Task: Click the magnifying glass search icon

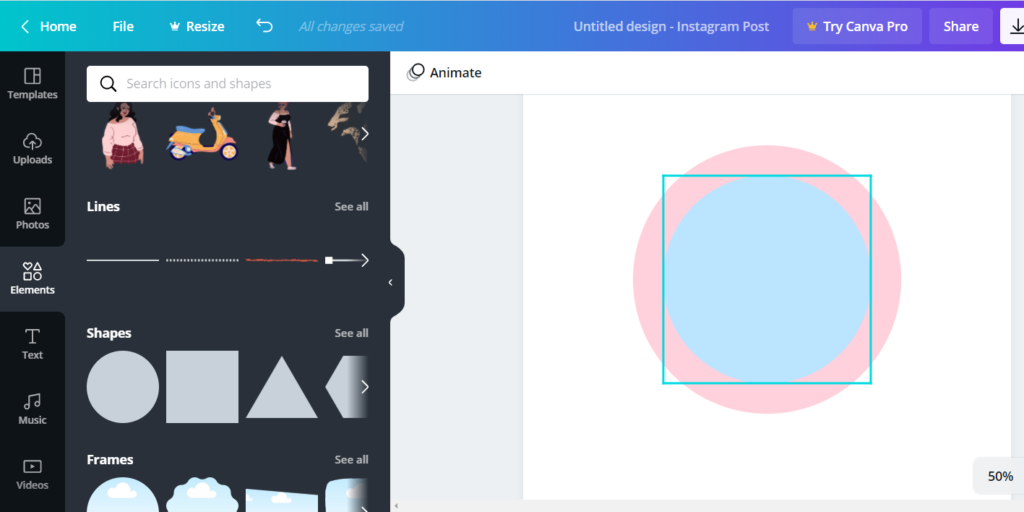Action: 108,84
